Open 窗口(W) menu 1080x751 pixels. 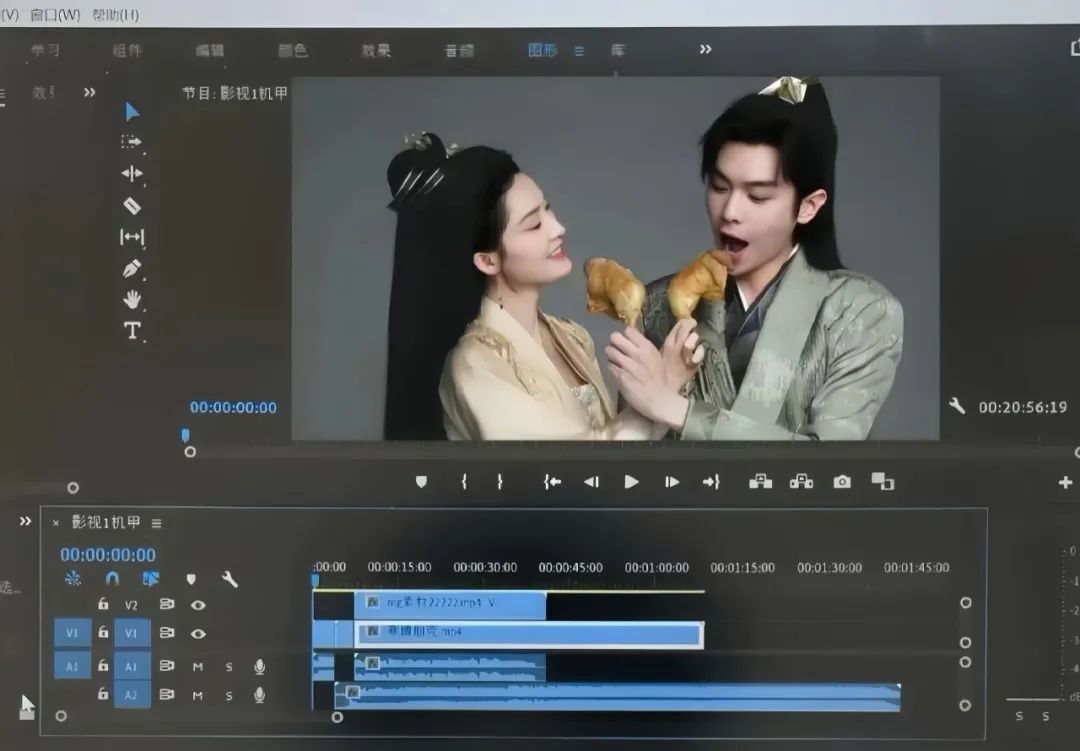55,14
